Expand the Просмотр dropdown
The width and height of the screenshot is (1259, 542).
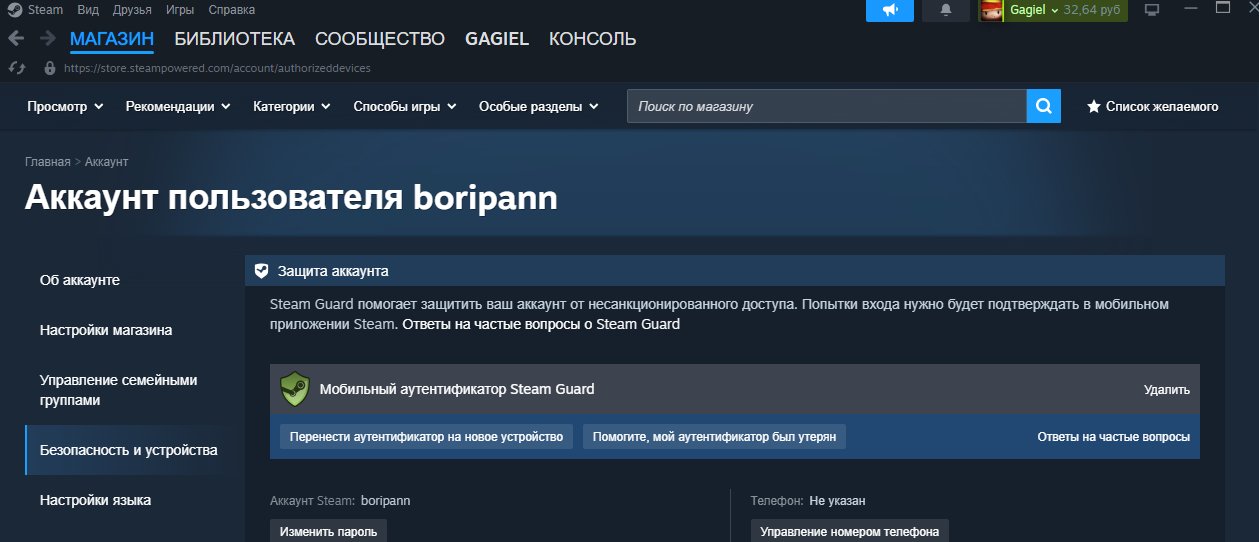click(x=64, y=106)
